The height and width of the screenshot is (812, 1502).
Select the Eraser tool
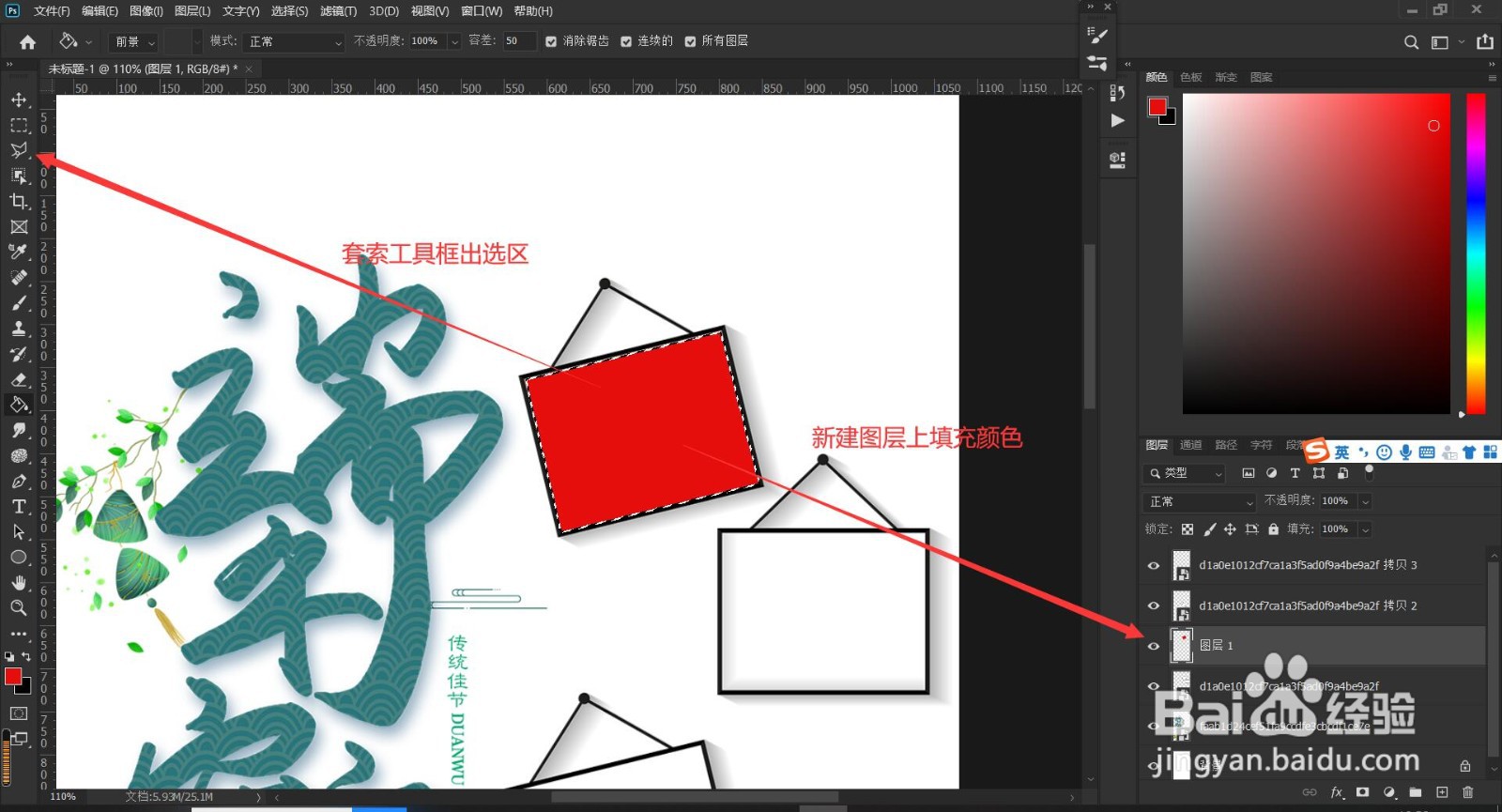coord(19,379)
